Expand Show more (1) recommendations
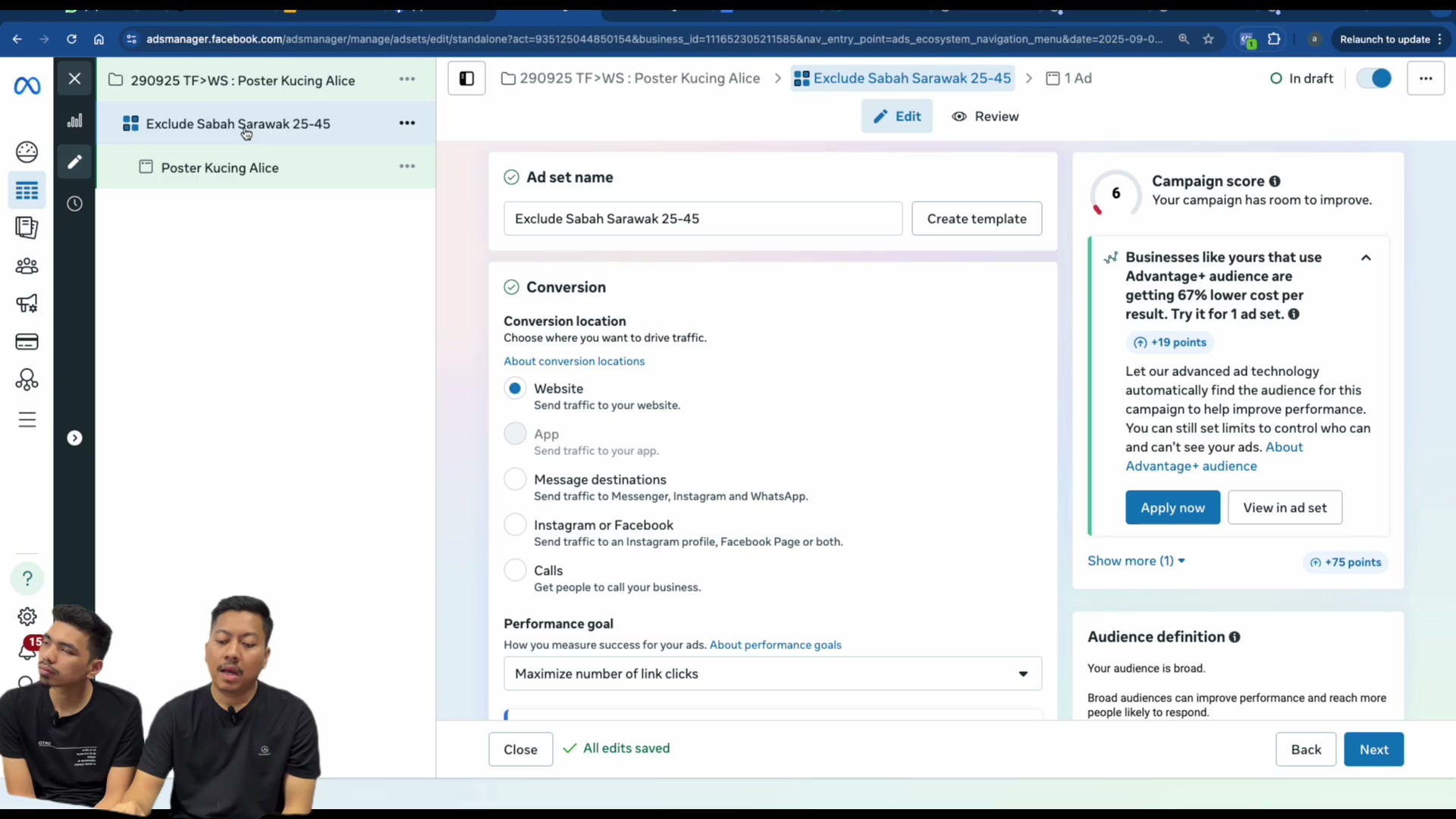 1136,561
